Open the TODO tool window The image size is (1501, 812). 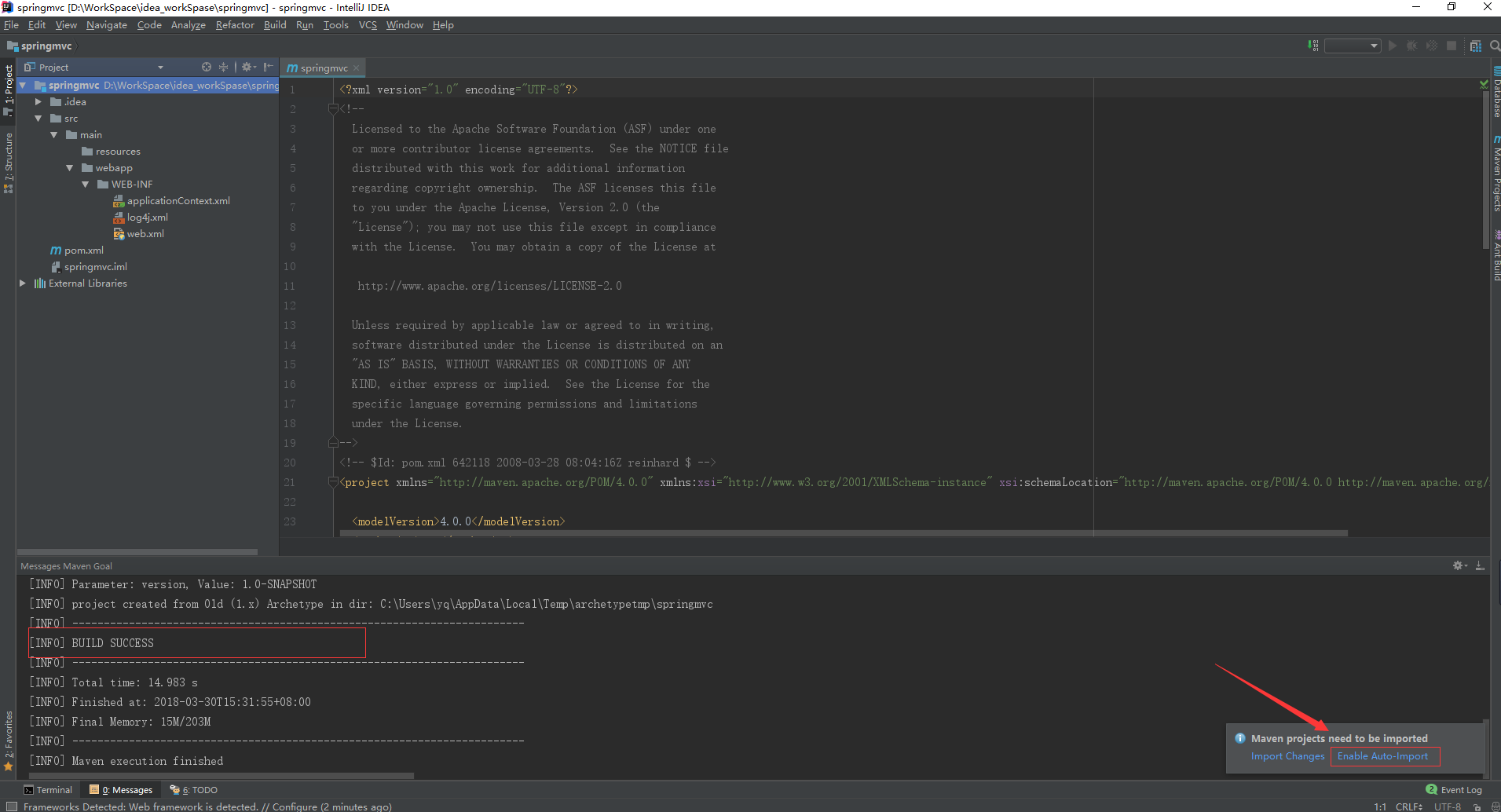(x=194, y=790)
